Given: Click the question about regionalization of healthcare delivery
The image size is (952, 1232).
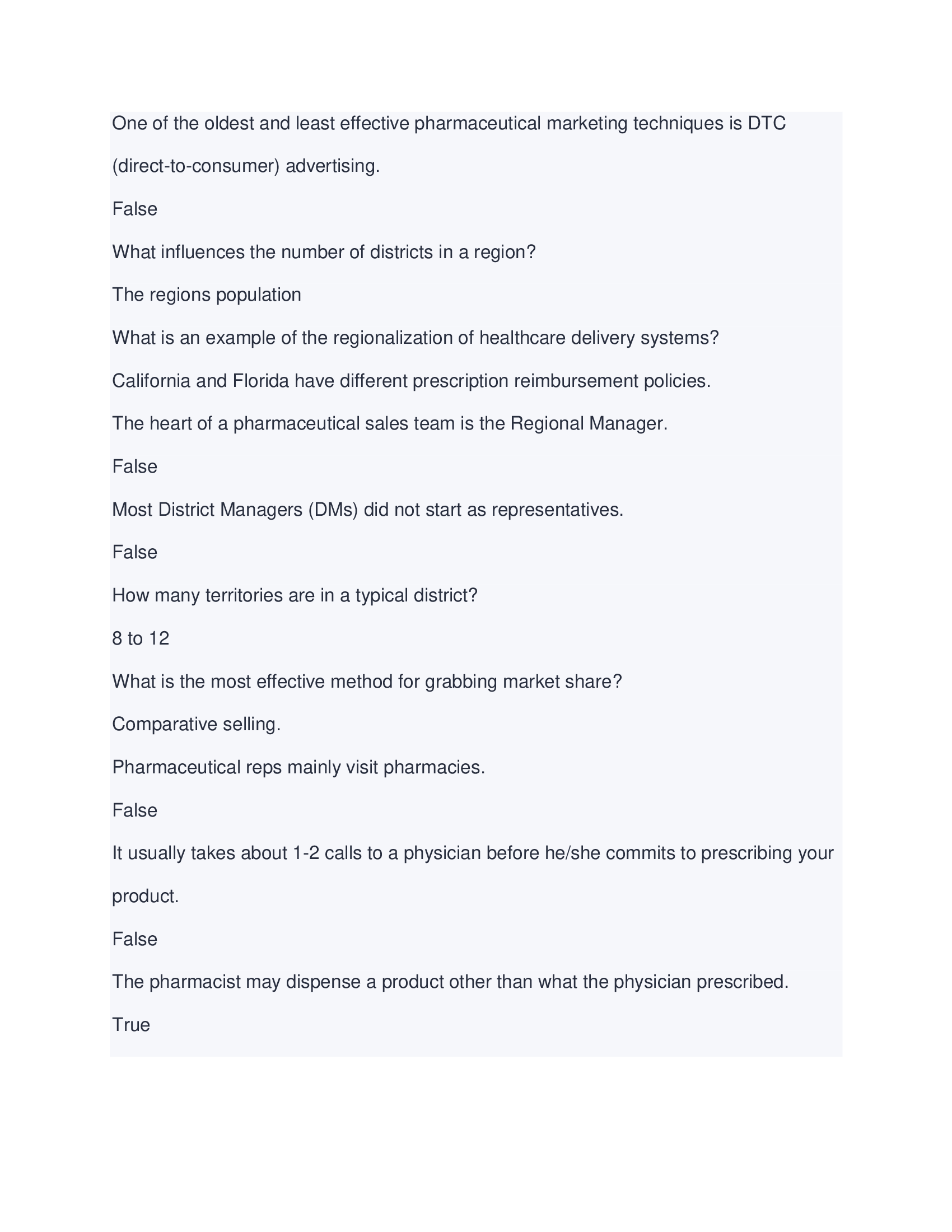Looking at the screenshot, I should click(415, 338).
